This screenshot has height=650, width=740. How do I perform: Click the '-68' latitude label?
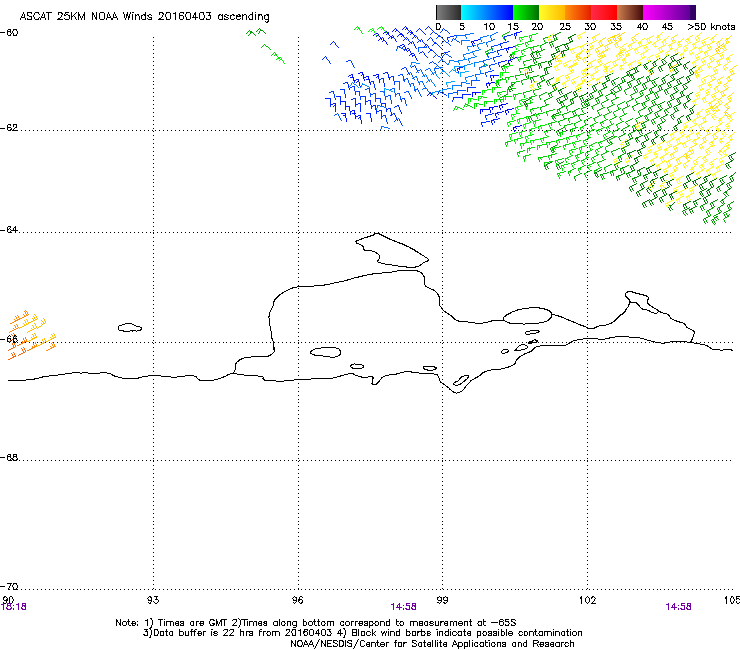[9, 458]
